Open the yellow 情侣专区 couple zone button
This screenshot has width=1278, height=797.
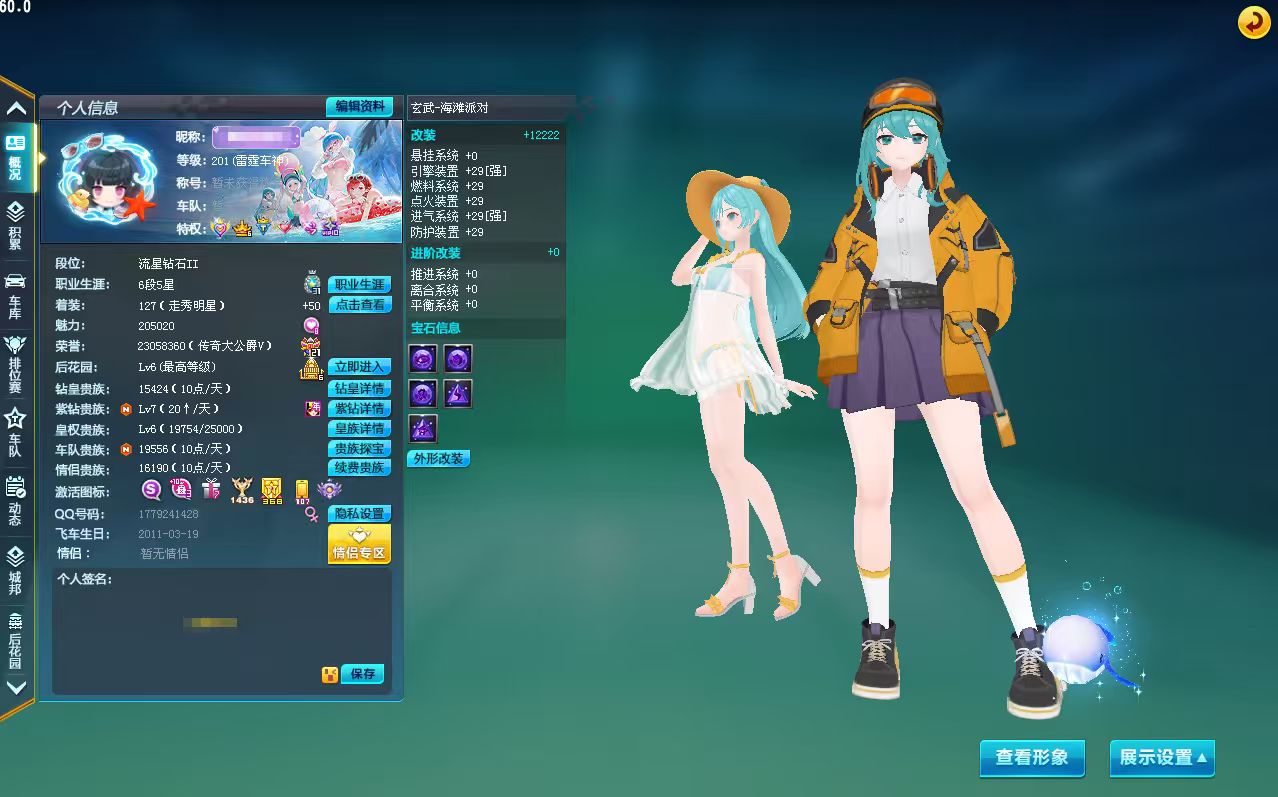[359, 545]
